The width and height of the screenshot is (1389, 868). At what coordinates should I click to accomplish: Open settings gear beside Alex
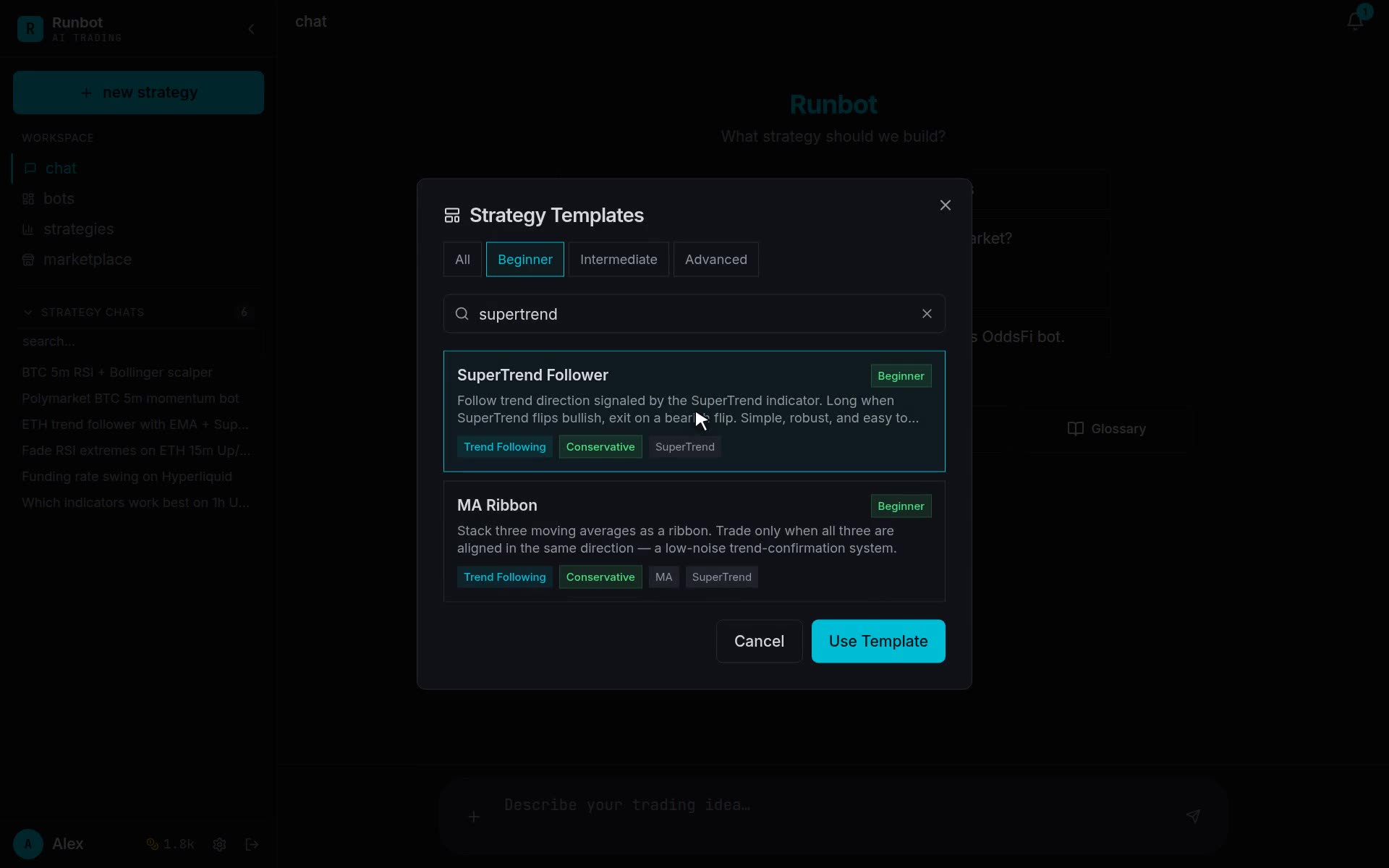pyautogui.click(x=220, y=844)
